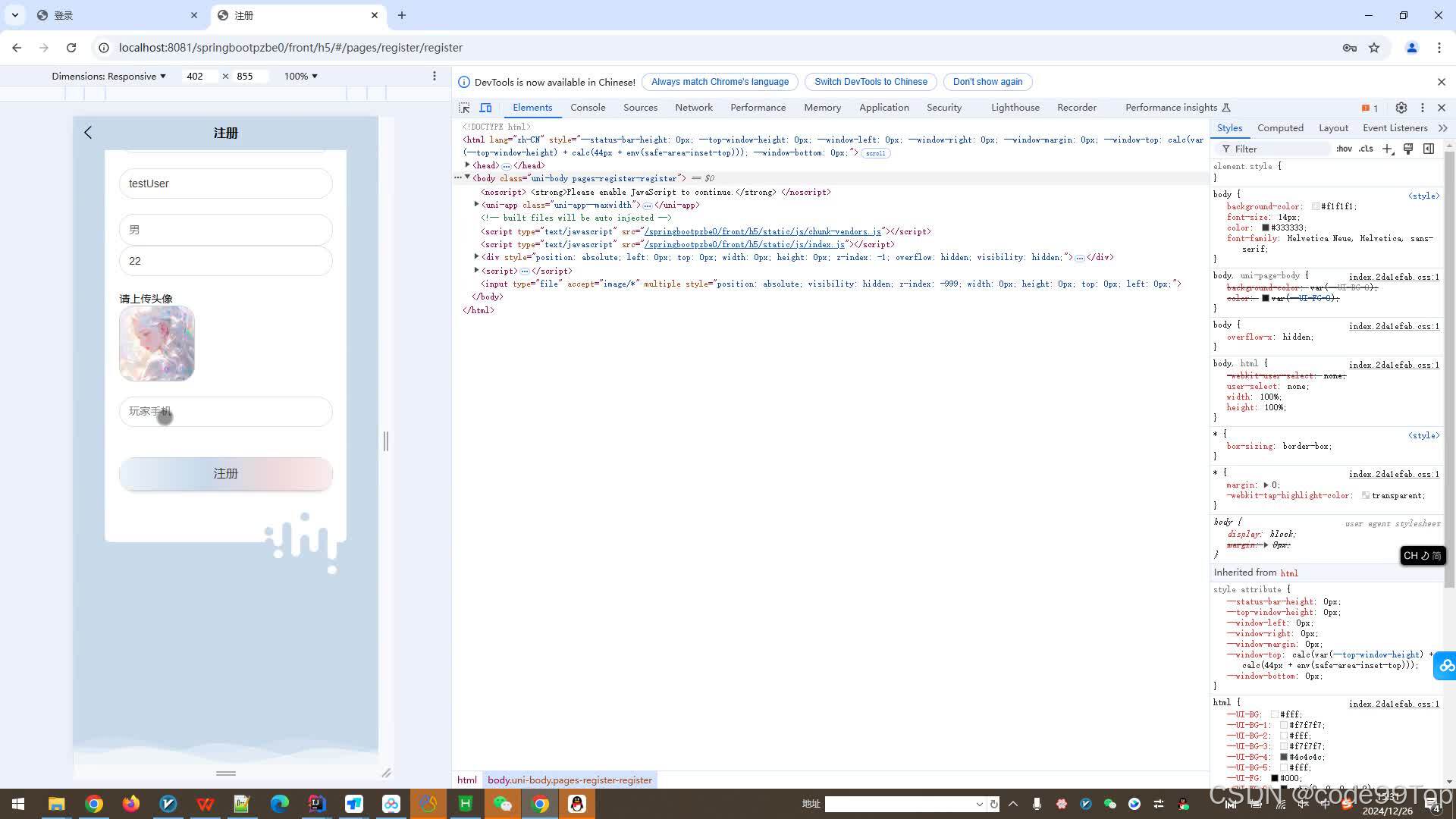Click the issues counter badge

1370,108
